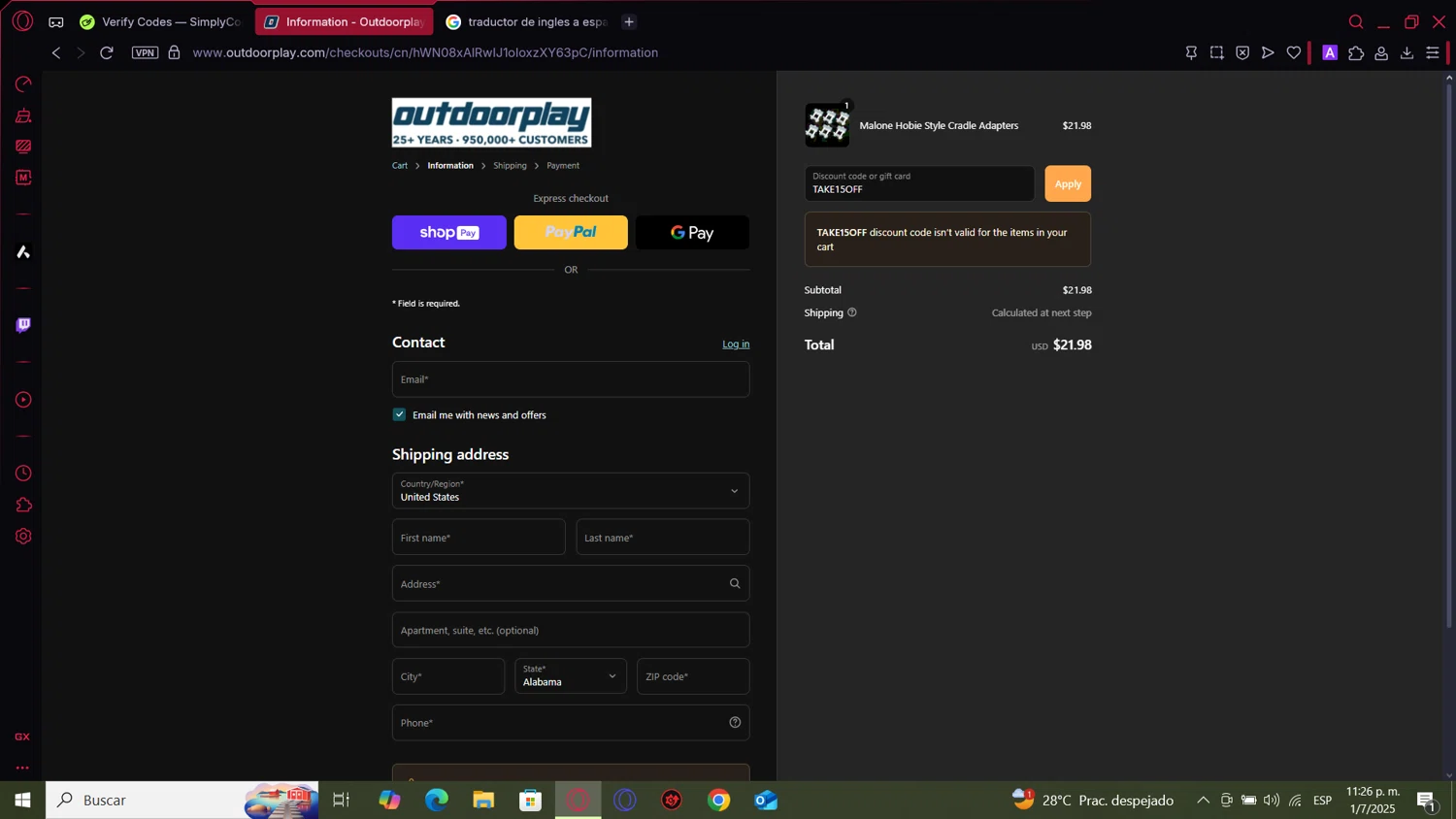
Task: Add the page to bookmarks with the heart icon
Action: [x=1294, y=52]
